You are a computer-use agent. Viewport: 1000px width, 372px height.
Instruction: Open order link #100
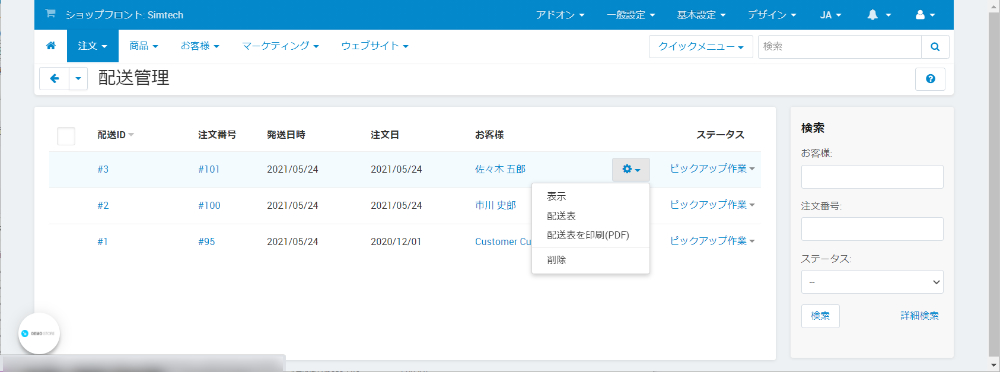209,205
